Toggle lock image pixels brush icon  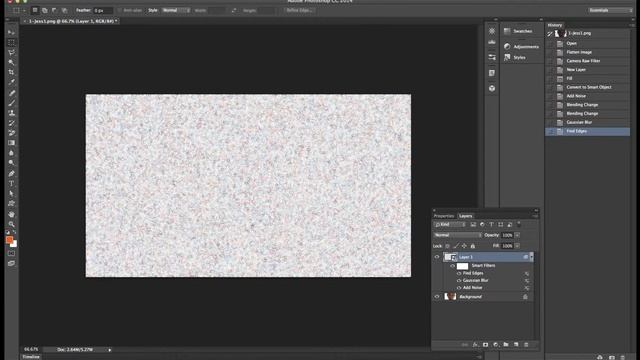pos(456,246)
